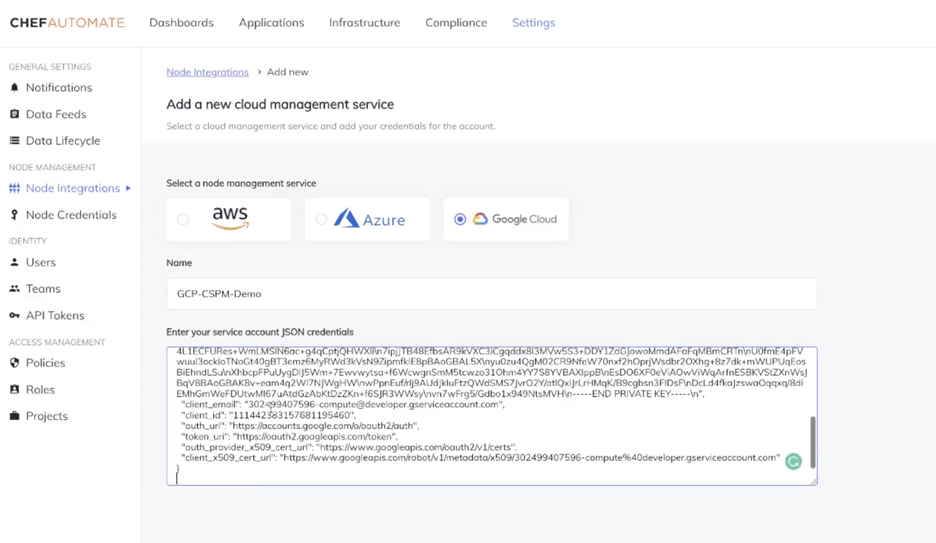Click the Teams group icon
This screenshot has height=543, width=936.
14,289
